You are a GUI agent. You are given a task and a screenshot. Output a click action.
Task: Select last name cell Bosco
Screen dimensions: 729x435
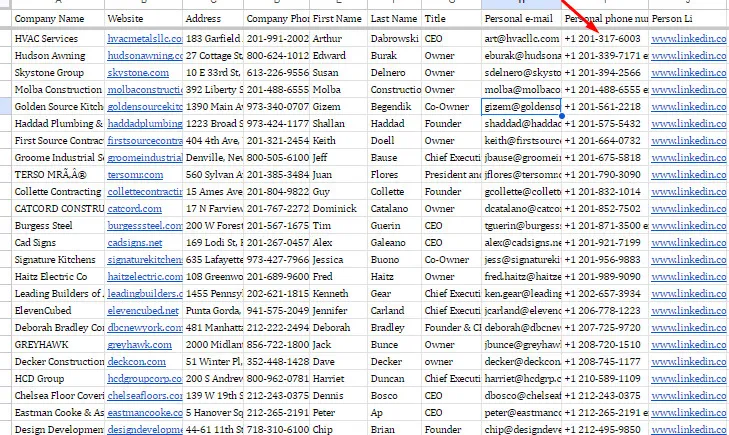click(x=394, y=396)
